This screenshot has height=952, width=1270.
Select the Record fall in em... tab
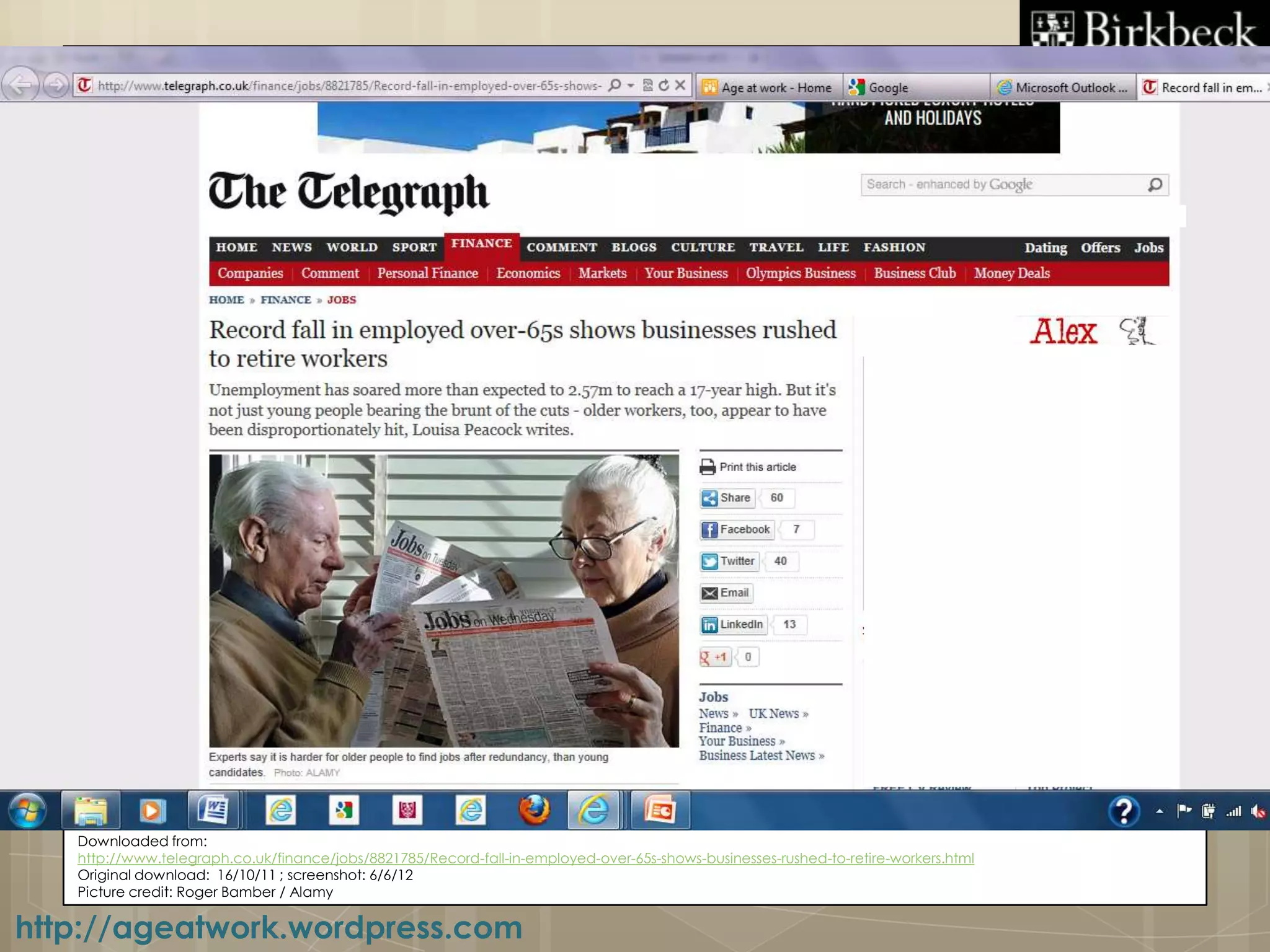1204,87
